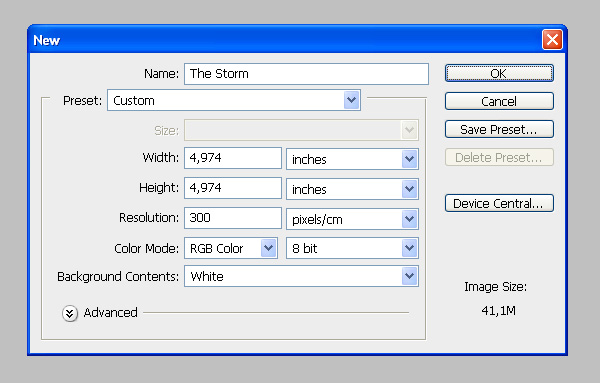Image resolution: width=600 pixels, height=383 pixels.
Task: Click the Height value field
Action: coord(233,188)
